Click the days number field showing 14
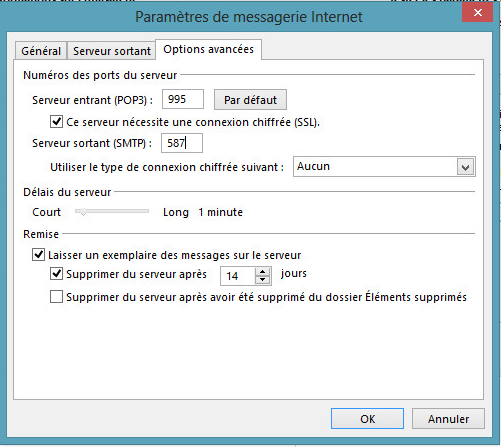This screenshot has width=501, height=447. tap(238, 276)
